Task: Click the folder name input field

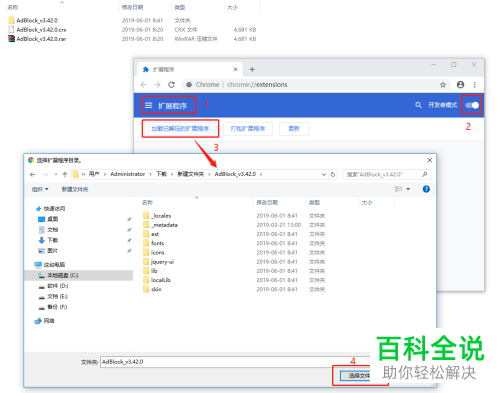Action: [x=235, y=362]
